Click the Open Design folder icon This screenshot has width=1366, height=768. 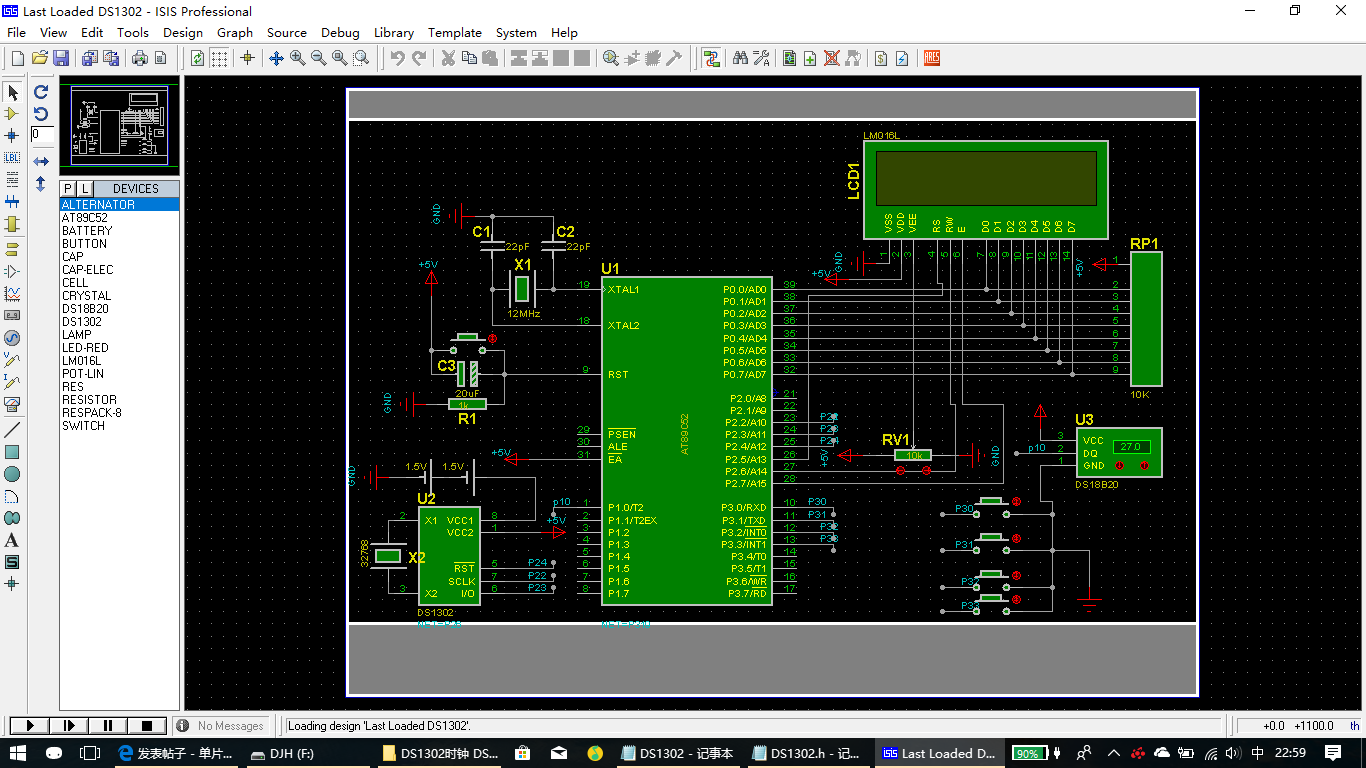click(40, 58)
